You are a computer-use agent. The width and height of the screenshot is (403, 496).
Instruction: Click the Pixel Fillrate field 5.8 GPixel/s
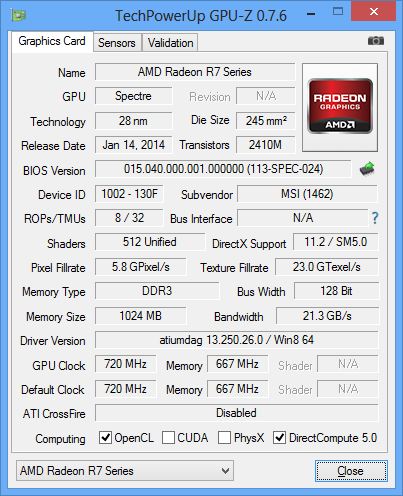tap(141, 267)
